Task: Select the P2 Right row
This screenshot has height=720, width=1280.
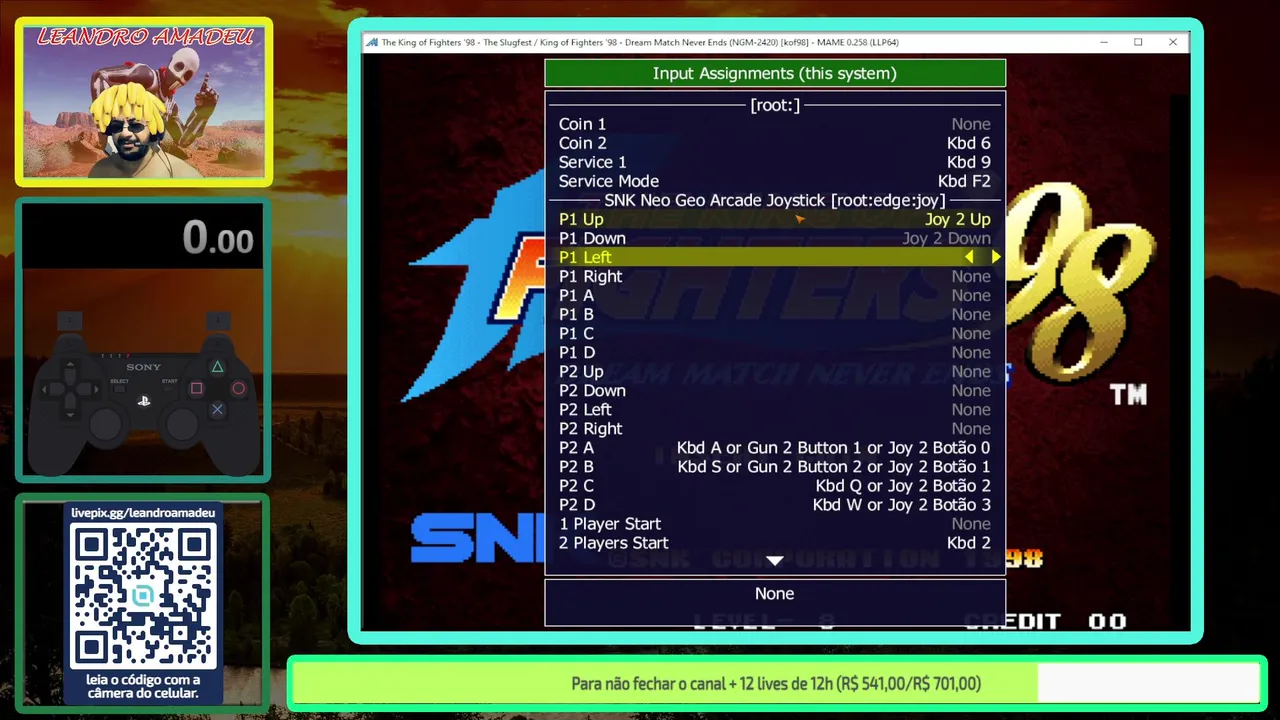Action: [775, 428]
